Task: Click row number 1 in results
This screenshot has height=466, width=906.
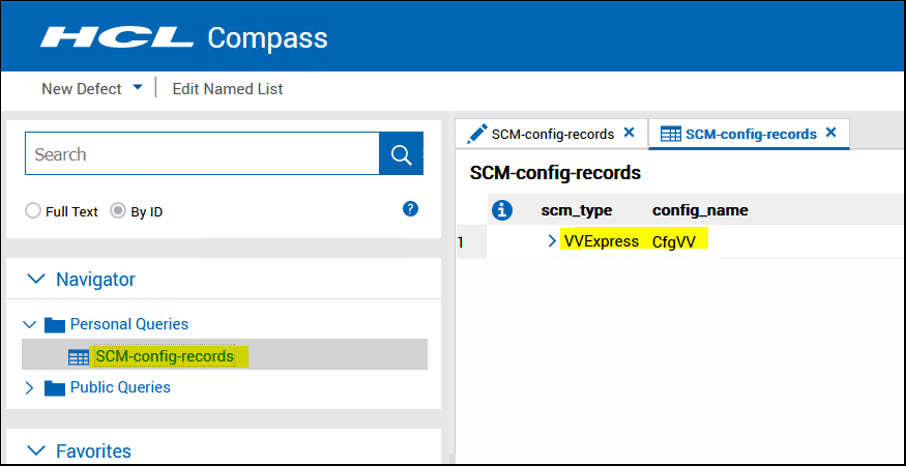Action: click(461, 242)
